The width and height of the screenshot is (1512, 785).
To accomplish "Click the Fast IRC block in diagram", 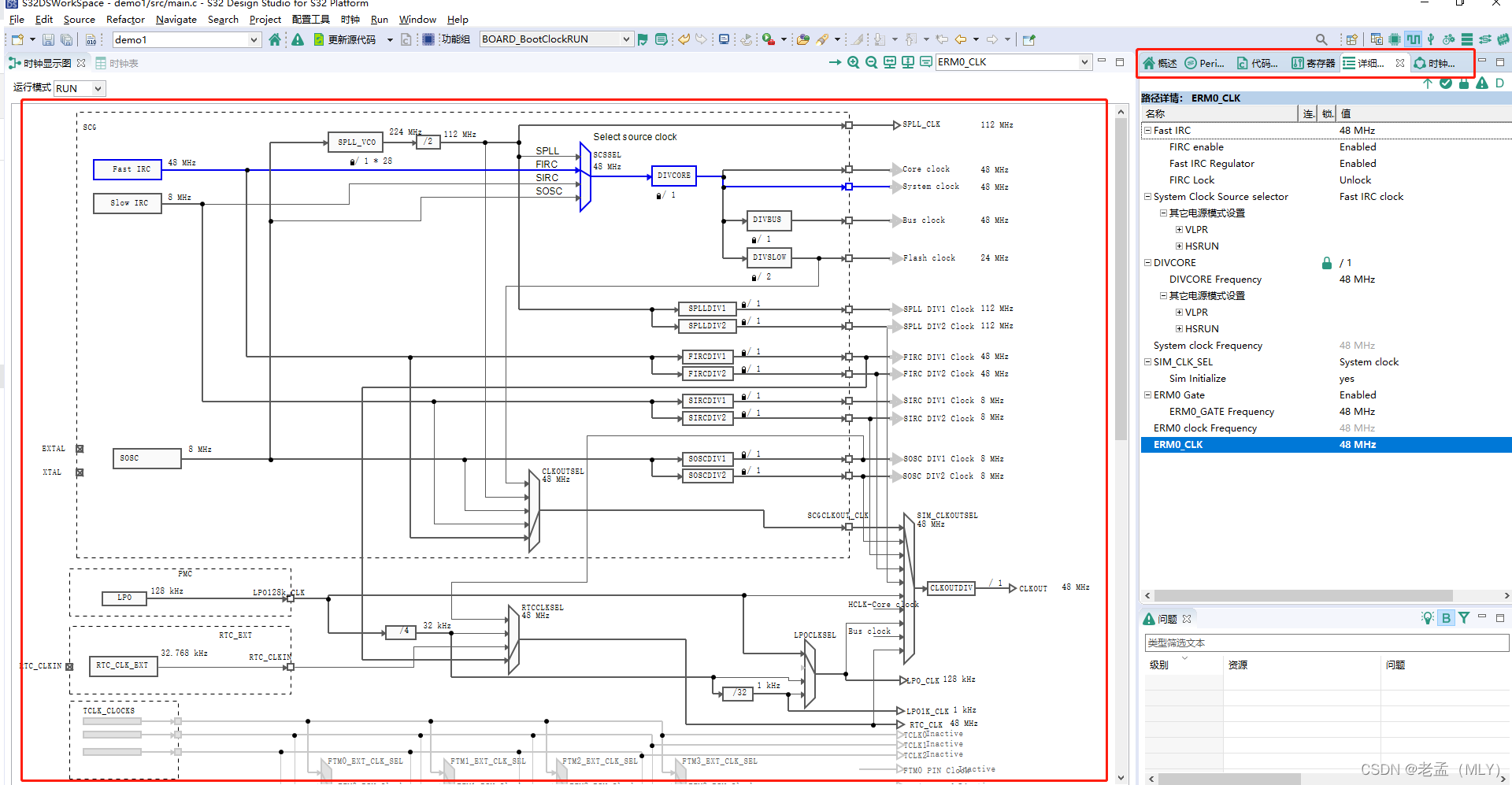I will [128, 169].
